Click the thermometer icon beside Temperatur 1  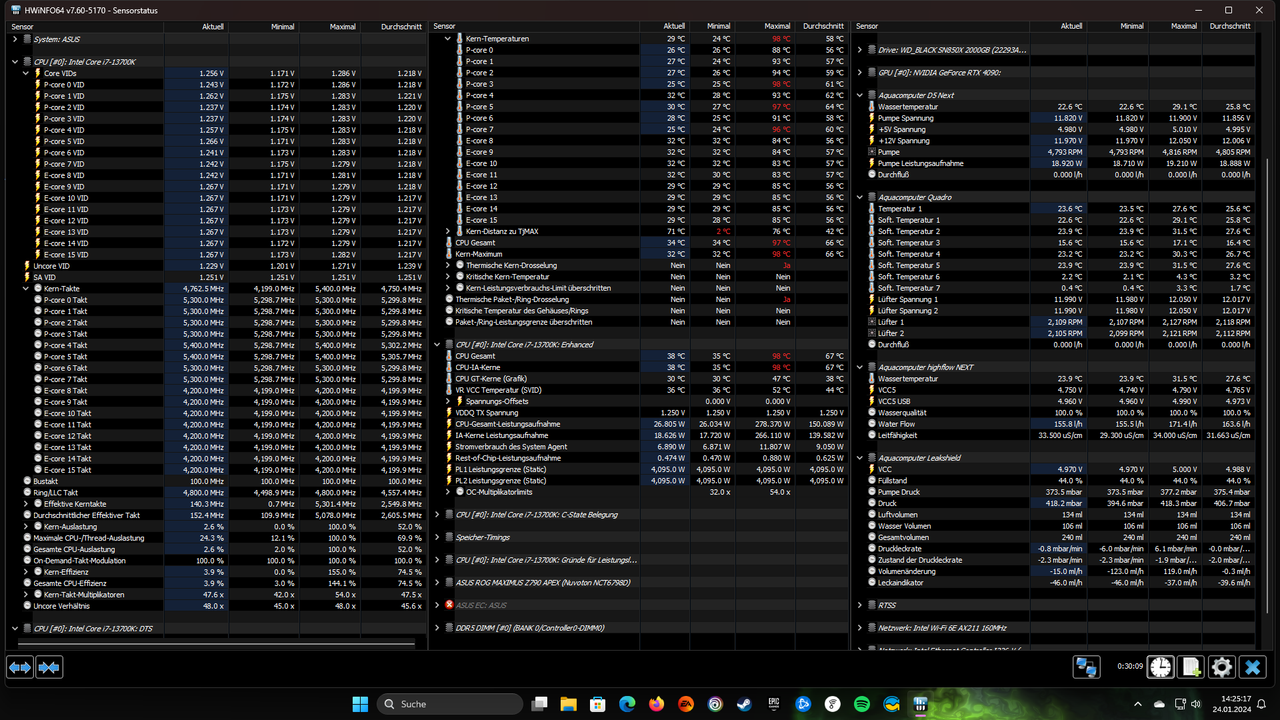click(x=872, y=209)
